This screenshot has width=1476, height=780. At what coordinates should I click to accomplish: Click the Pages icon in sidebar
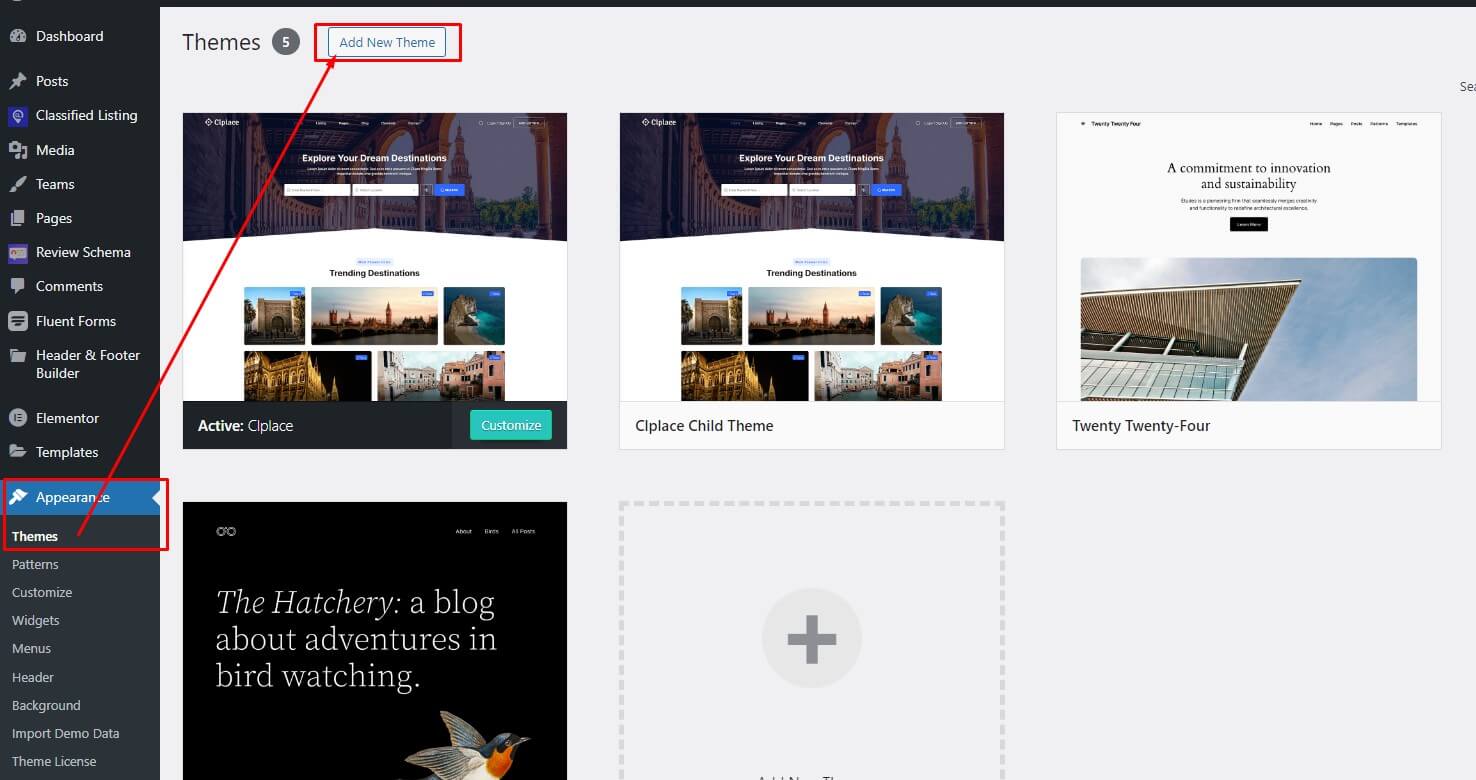tap(18, 218)
